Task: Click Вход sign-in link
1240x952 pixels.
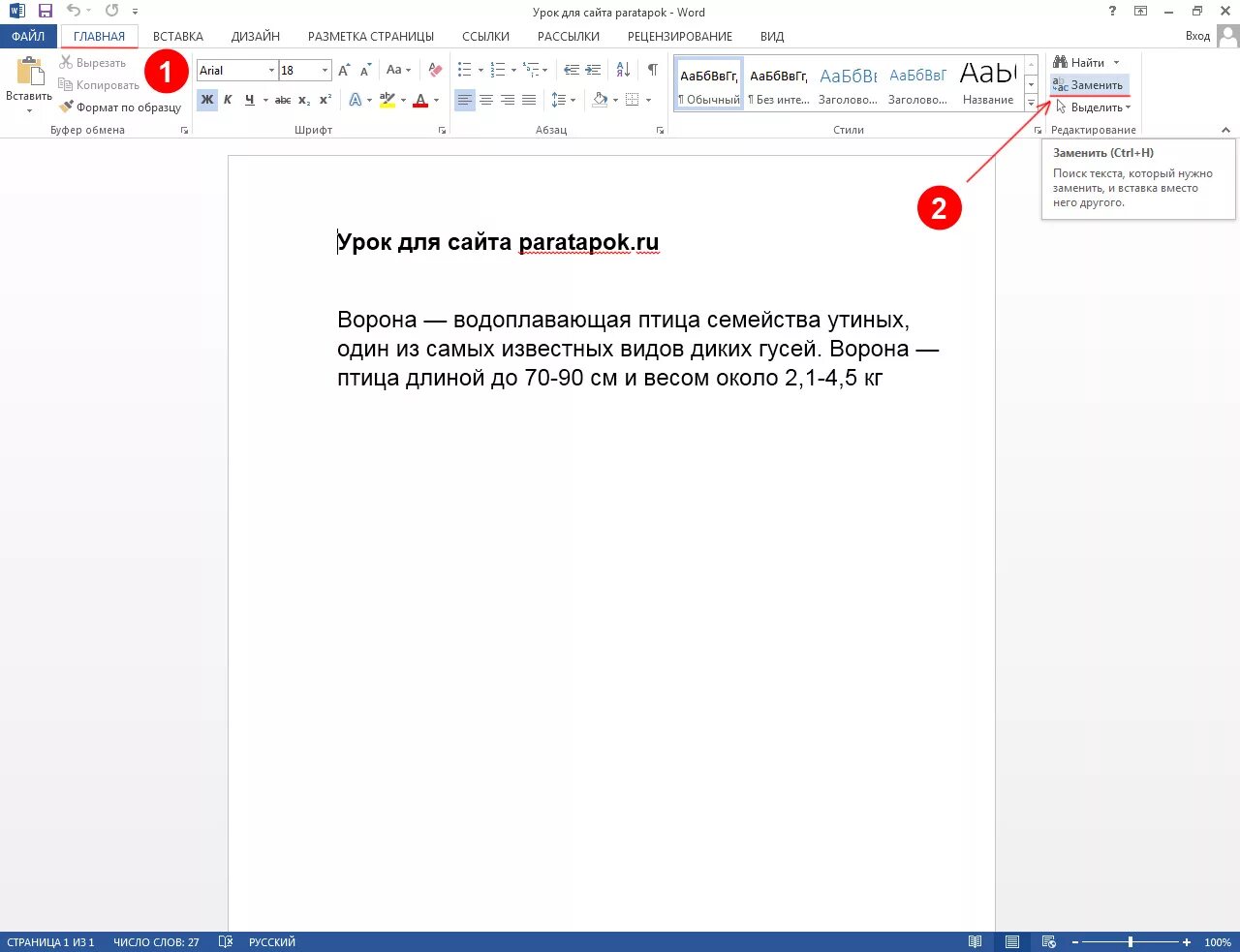Action: point(1197,36)
